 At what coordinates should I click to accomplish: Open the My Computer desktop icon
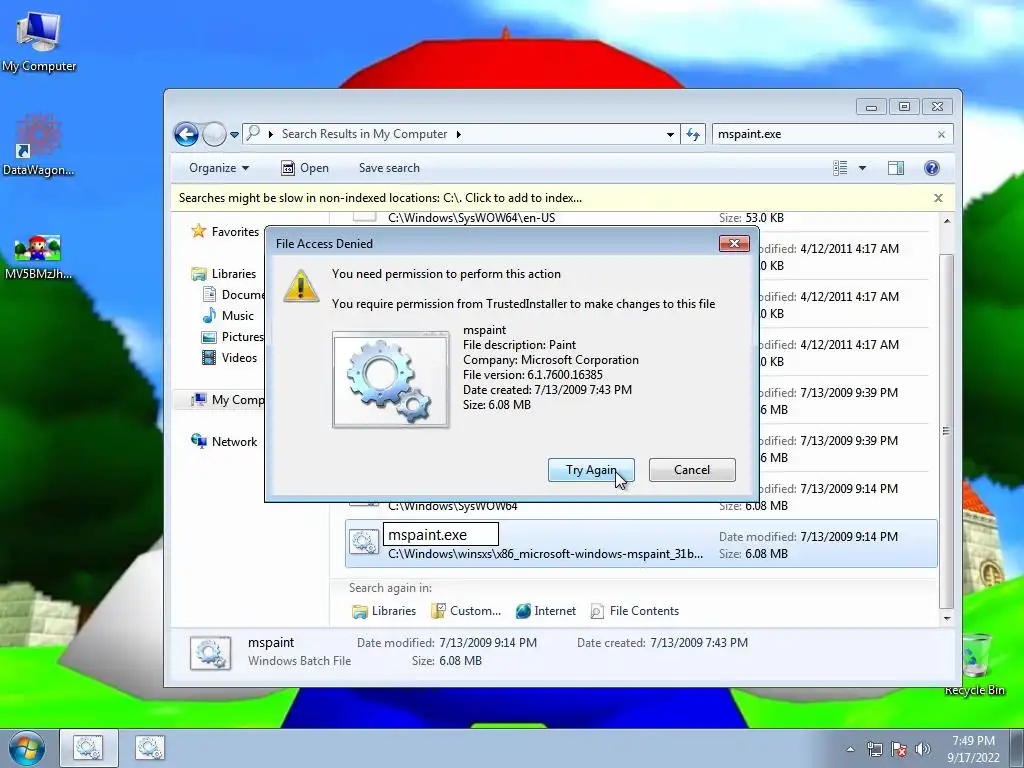tap(39, 42)
